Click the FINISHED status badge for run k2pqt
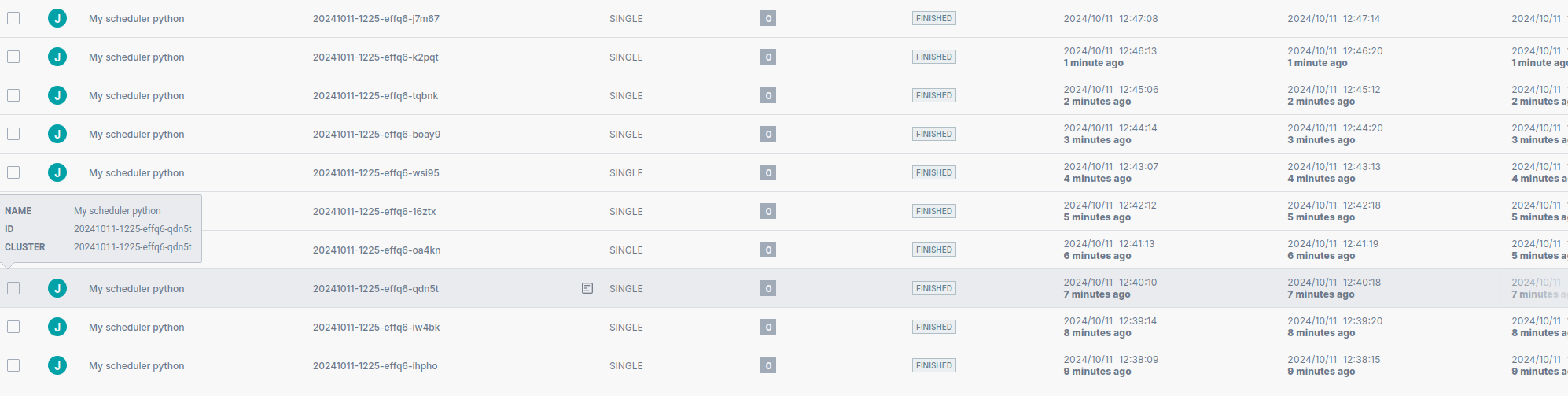This screenshot has height=396, width=1568. [x=933, y=57]
